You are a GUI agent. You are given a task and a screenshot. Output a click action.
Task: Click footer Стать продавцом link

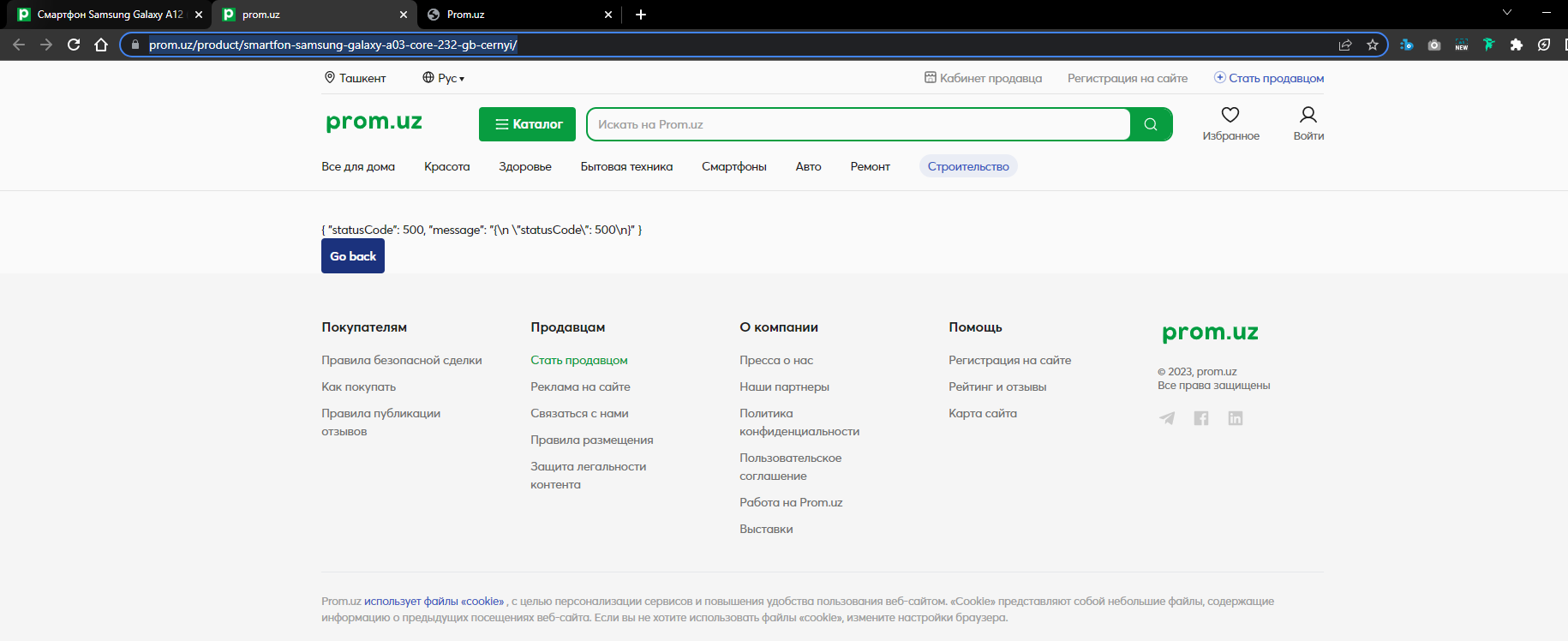click(x=579, y=360)
